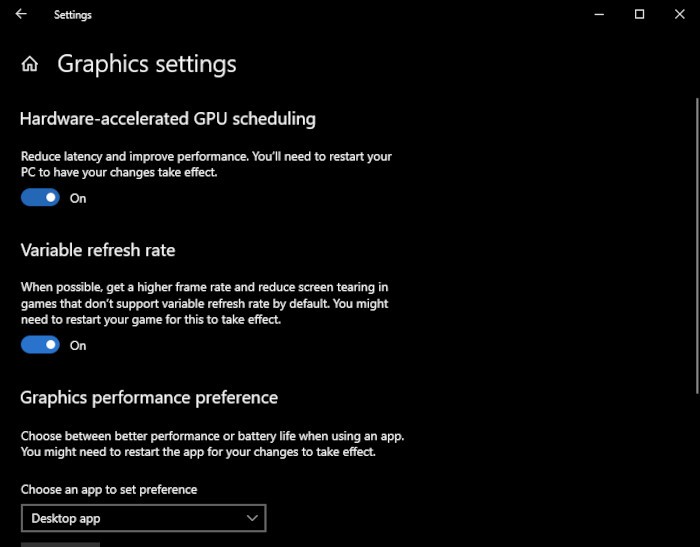Click the Settings window title text

(x=73, y=15)
